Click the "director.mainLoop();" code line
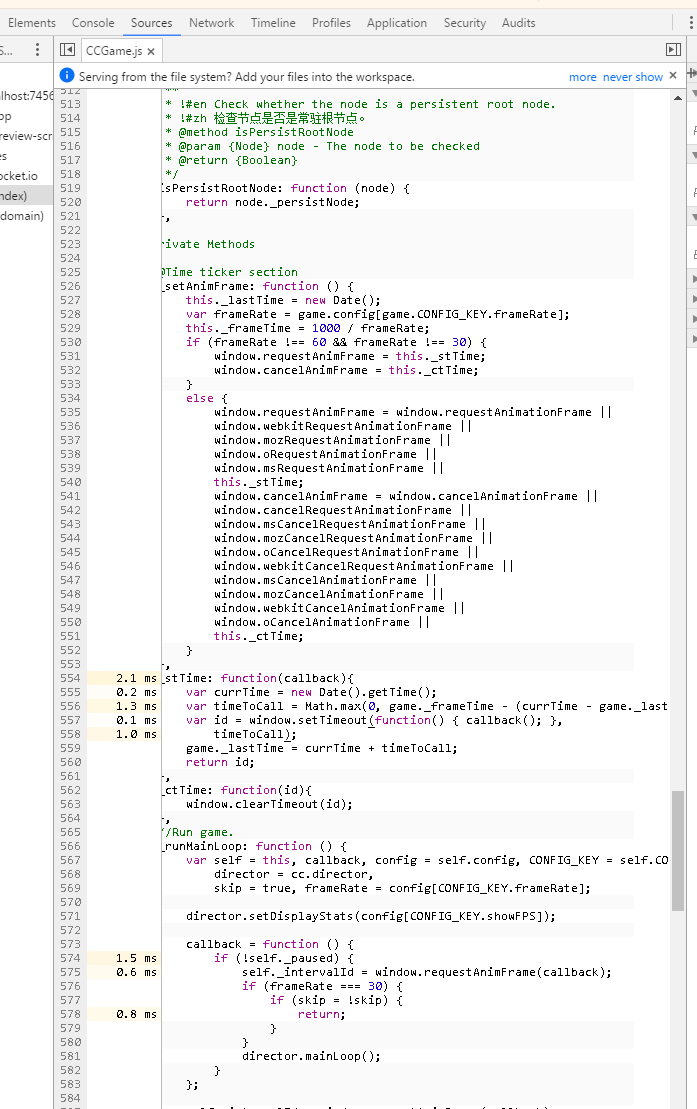697x1109 pixels. 311,1056
